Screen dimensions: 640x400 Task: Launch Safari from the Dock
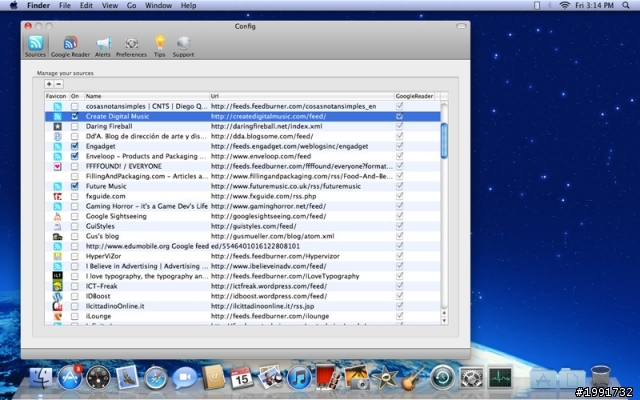click(156, 378)
